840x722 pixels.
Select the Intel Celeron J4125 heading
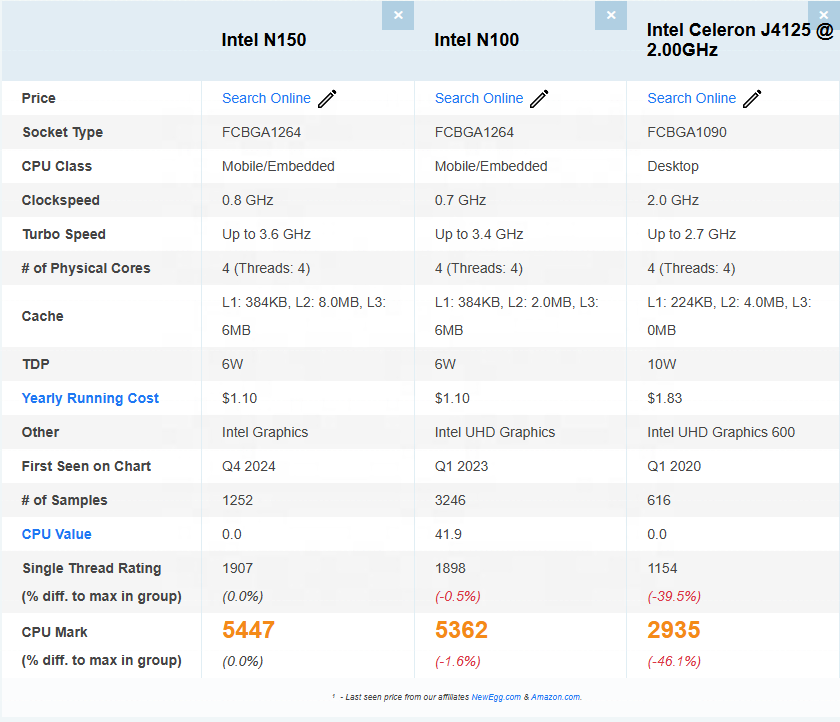point(740,40)
